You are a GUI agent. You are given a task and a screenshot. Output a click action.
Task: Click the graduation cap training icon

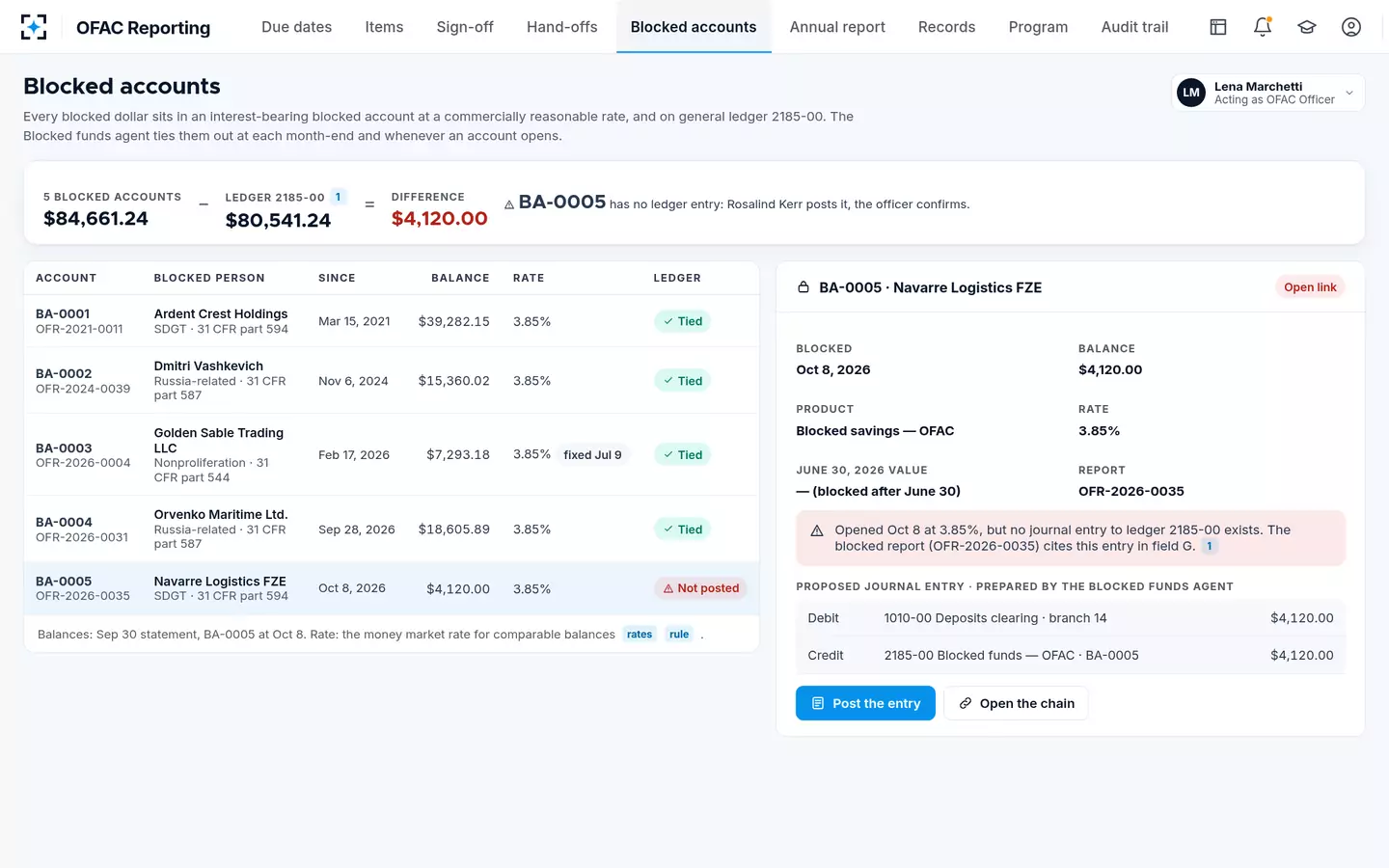(1307, 27)
